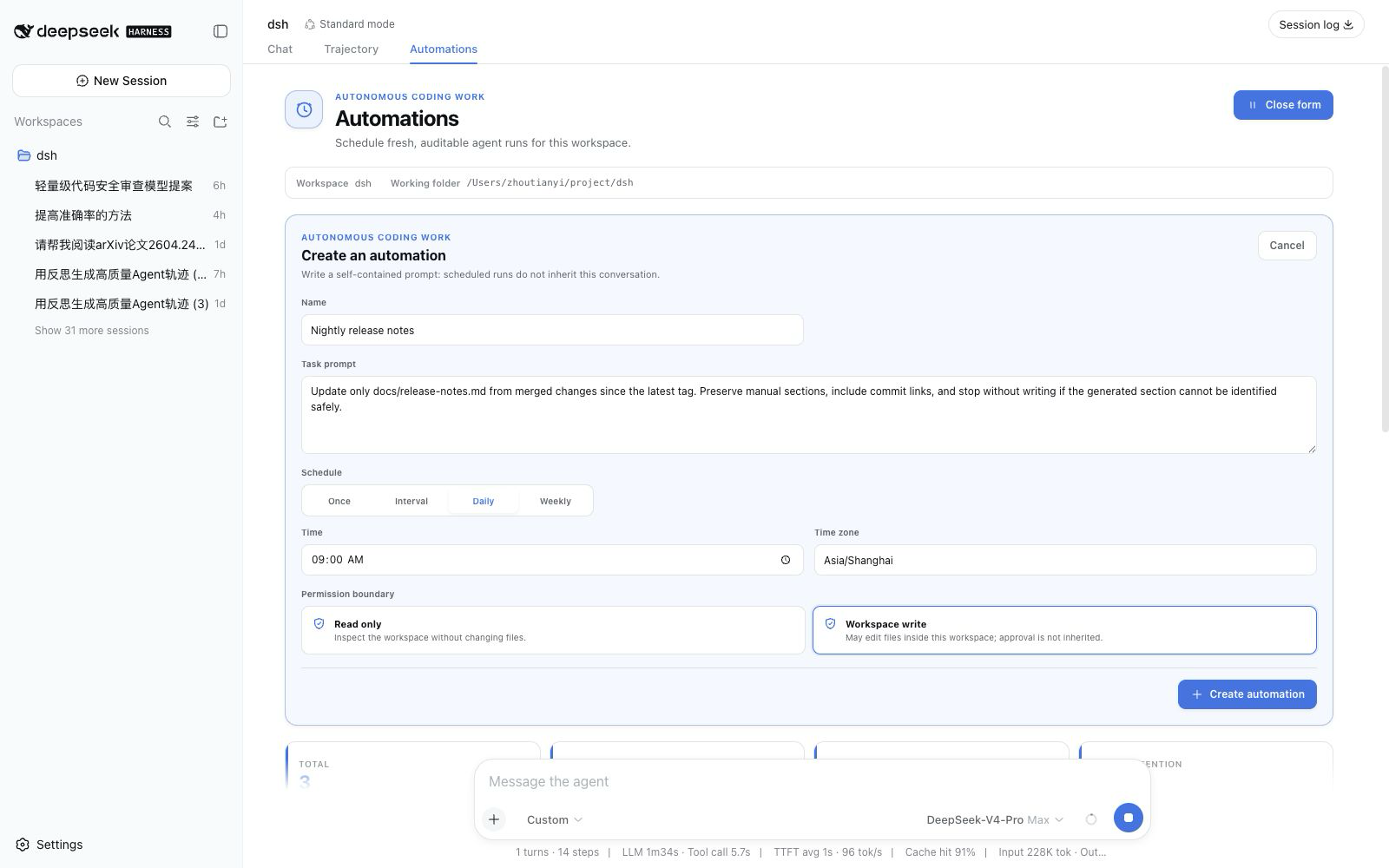Click the Session log button
This screenshot has width=1389, height=868.
[1316, 24]
